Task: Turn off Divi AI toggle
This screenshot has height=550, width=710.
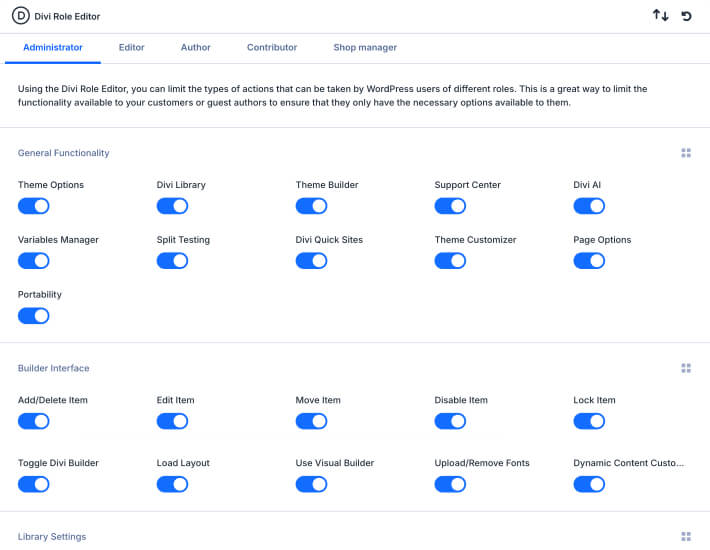Action: [x=589, y=206]
